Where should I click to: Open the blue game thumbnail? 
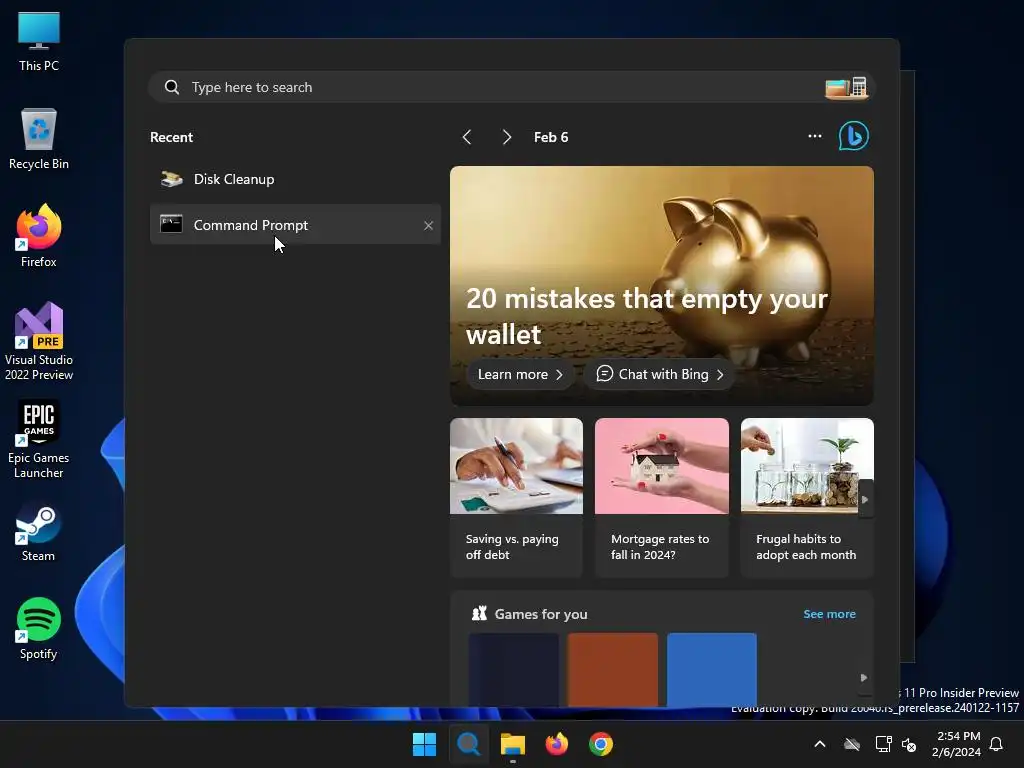point(712,669)
